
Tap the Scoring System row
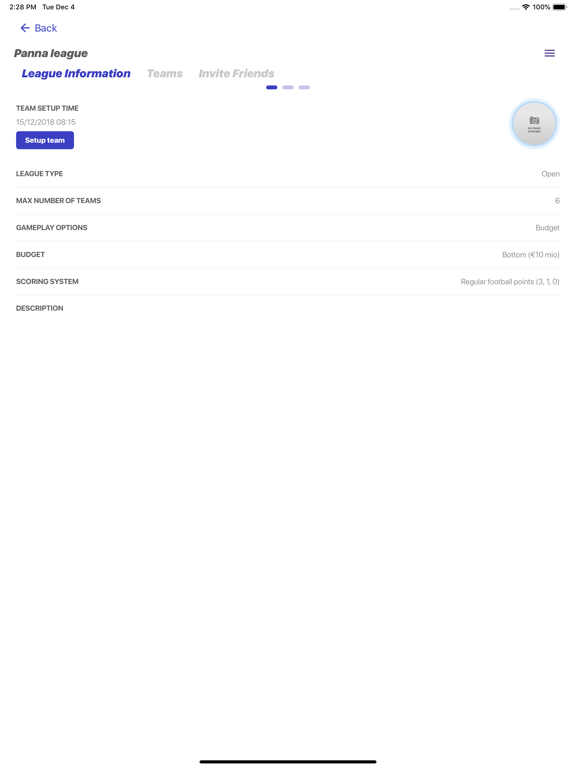click(288, 282)
